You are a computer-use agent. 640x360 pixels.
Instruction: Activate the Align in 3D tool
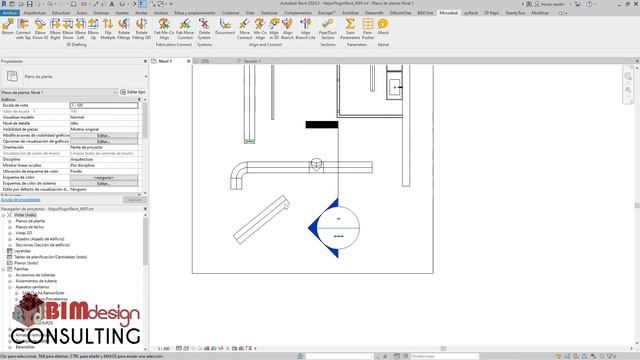point(274,29)
